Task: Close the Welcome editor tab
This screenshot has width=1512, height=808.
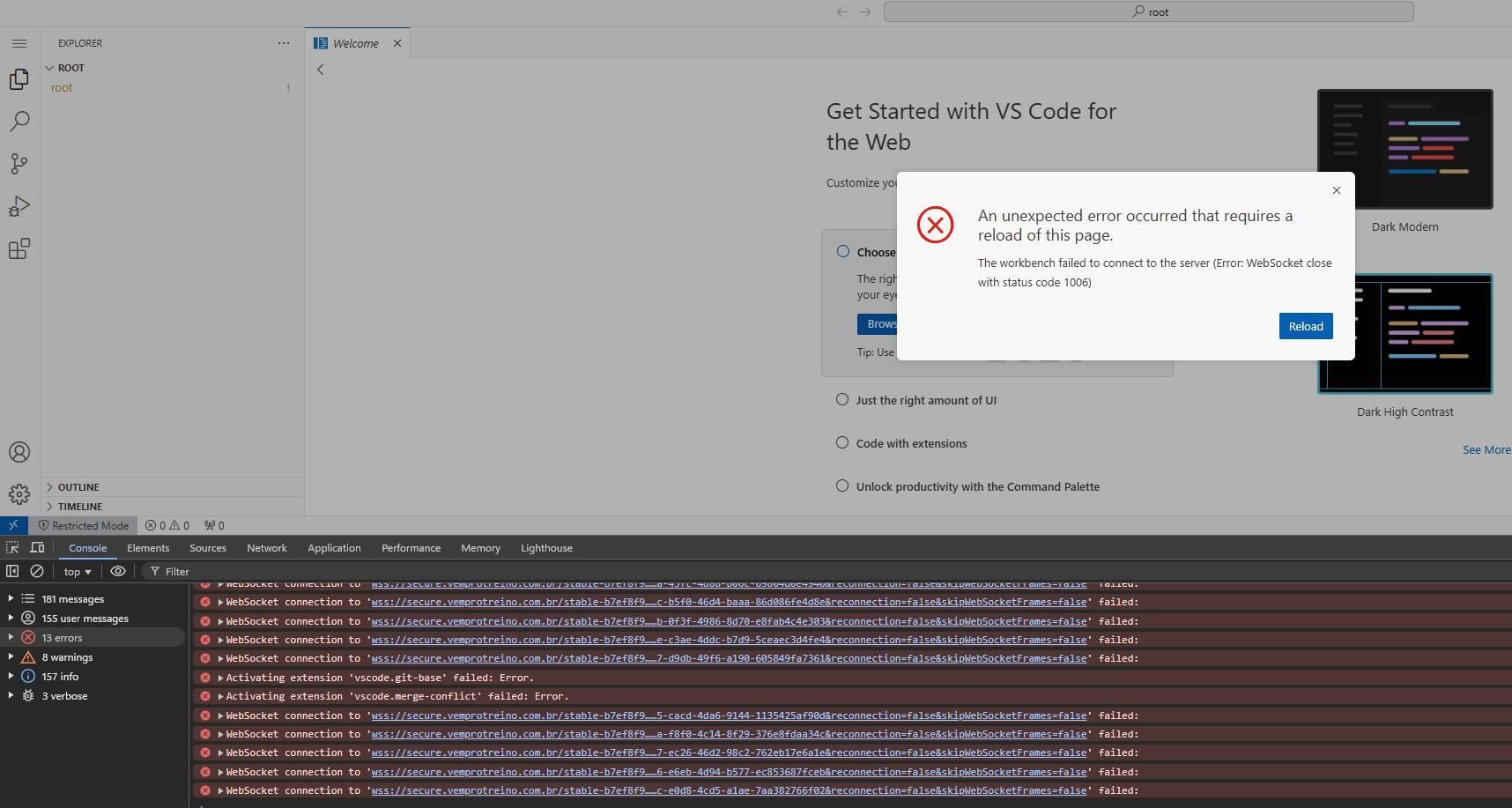Action: click(x=397, y=43)
